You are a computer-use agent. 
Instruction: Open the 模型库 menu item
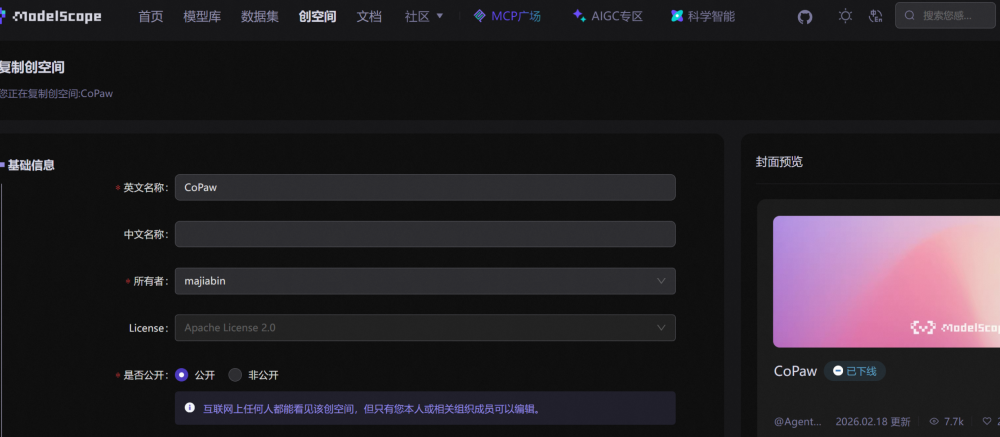(x=202, y=17)
